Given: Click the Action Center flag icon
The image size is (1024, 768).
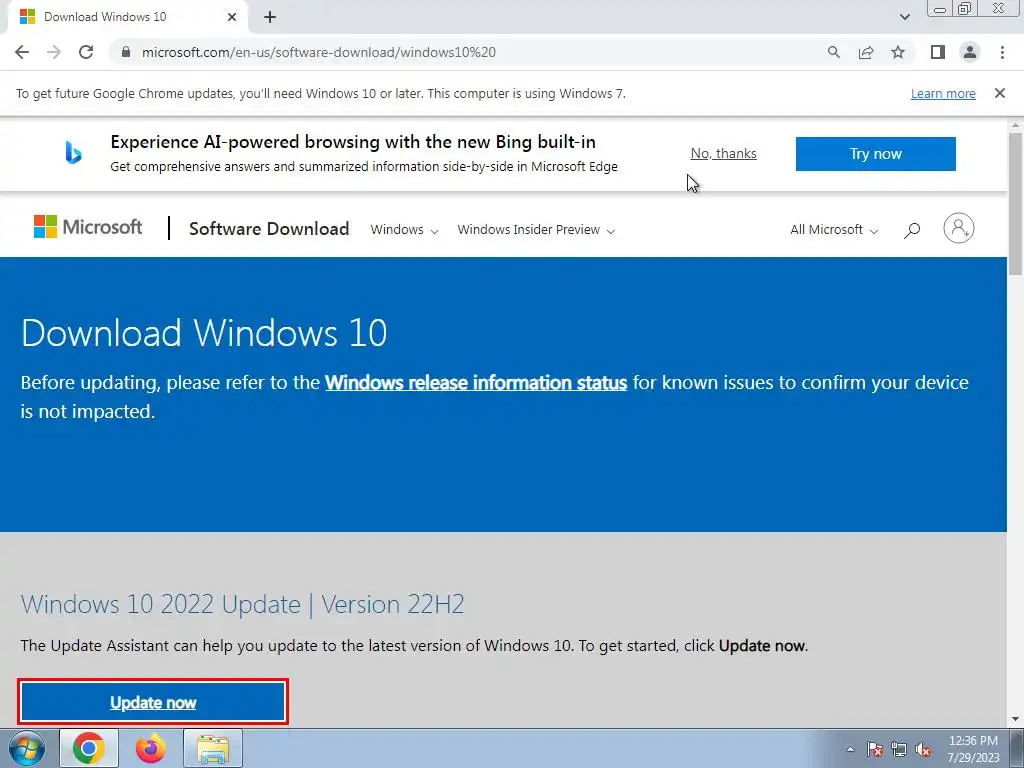Looking at the screenshot, I should (875, 749).
